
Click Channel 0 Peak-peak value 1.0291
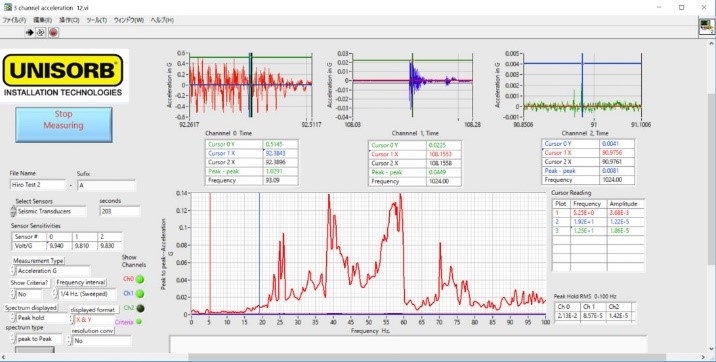click(x=281, y=171)
